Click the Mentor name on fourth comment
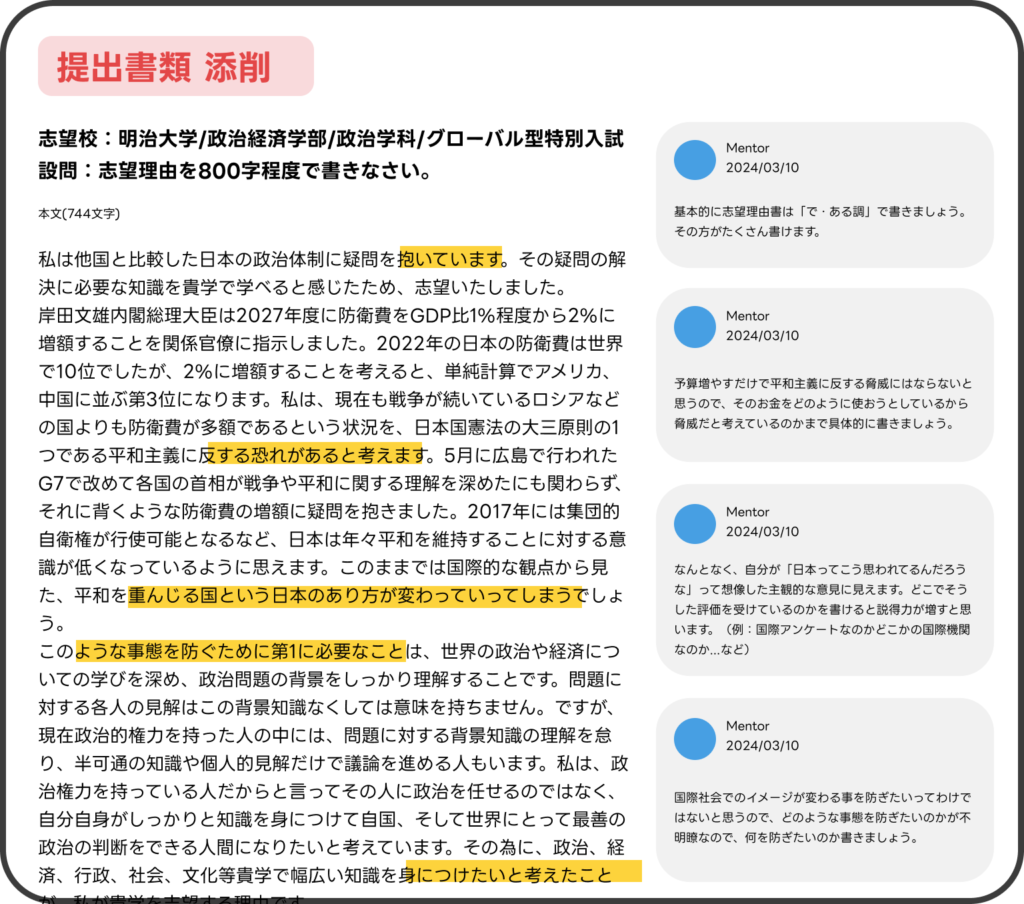 pos(747,726)
